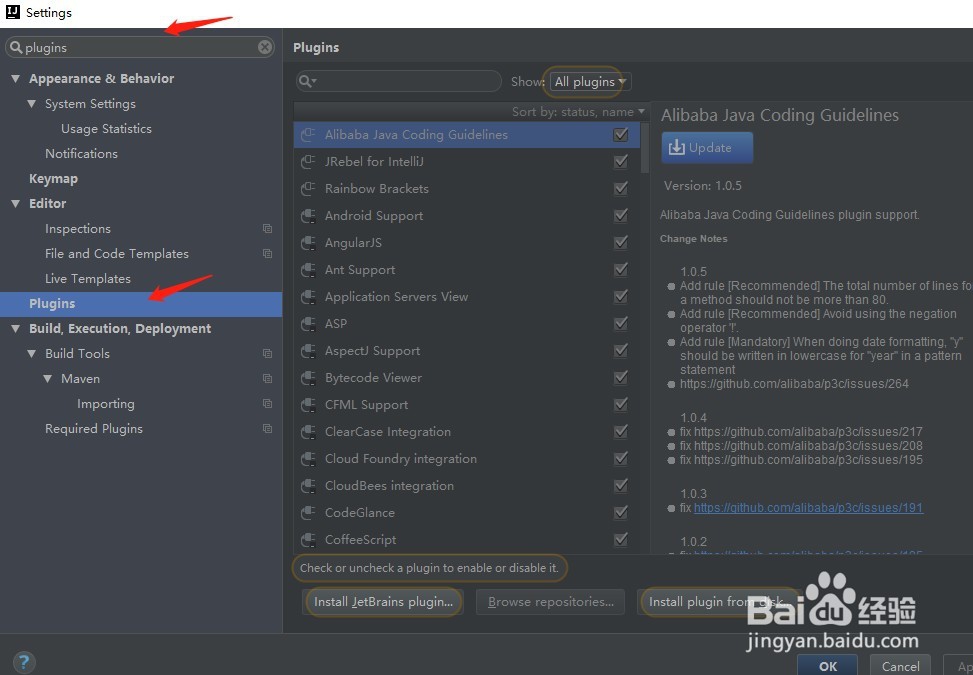Open Notifications settings
The height and width of the screenshot is (675, 973).
pyautogui.click(x=81, y=153)
